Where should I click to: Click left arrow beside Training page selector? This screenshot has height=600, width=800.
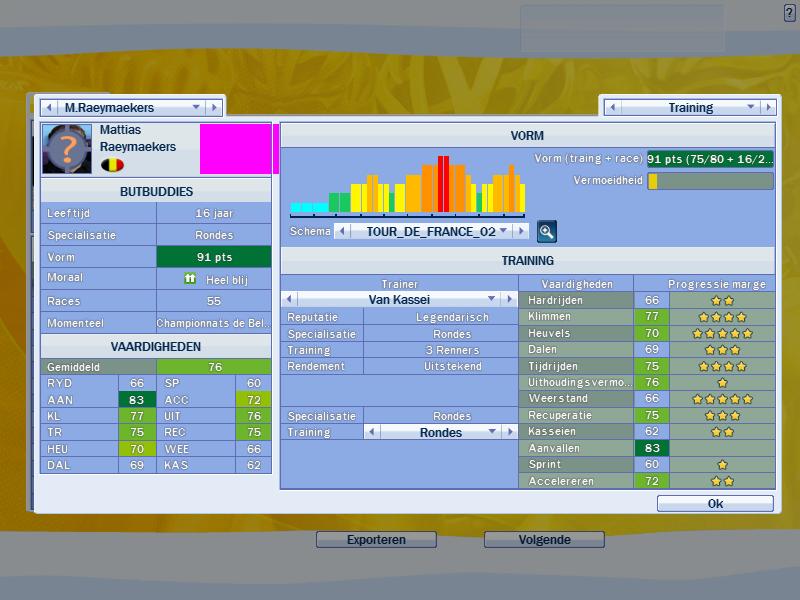point(611,107)
